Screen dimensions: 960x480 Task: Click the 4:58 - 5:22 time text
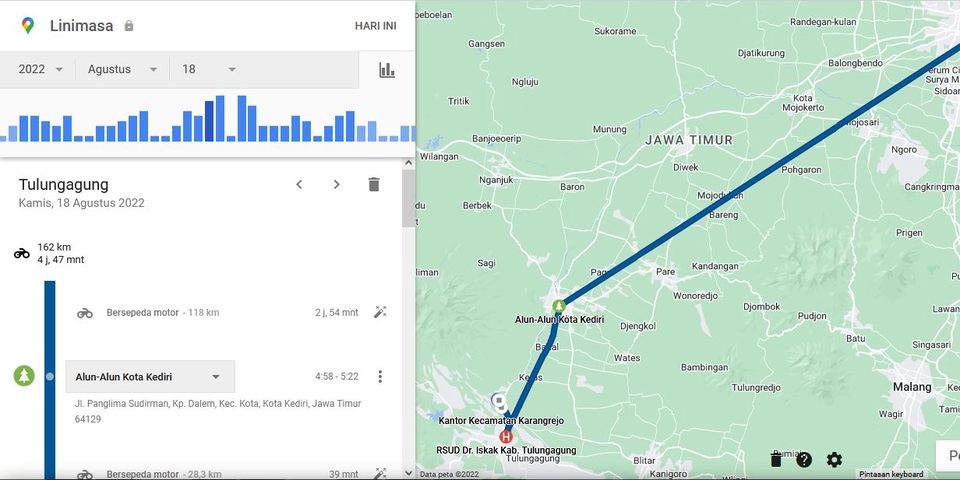[x=337, y=377]
